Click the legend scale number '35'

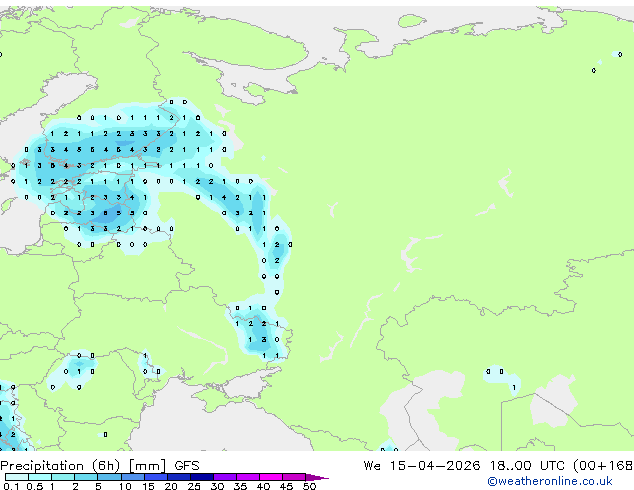(x=241, y=486)
